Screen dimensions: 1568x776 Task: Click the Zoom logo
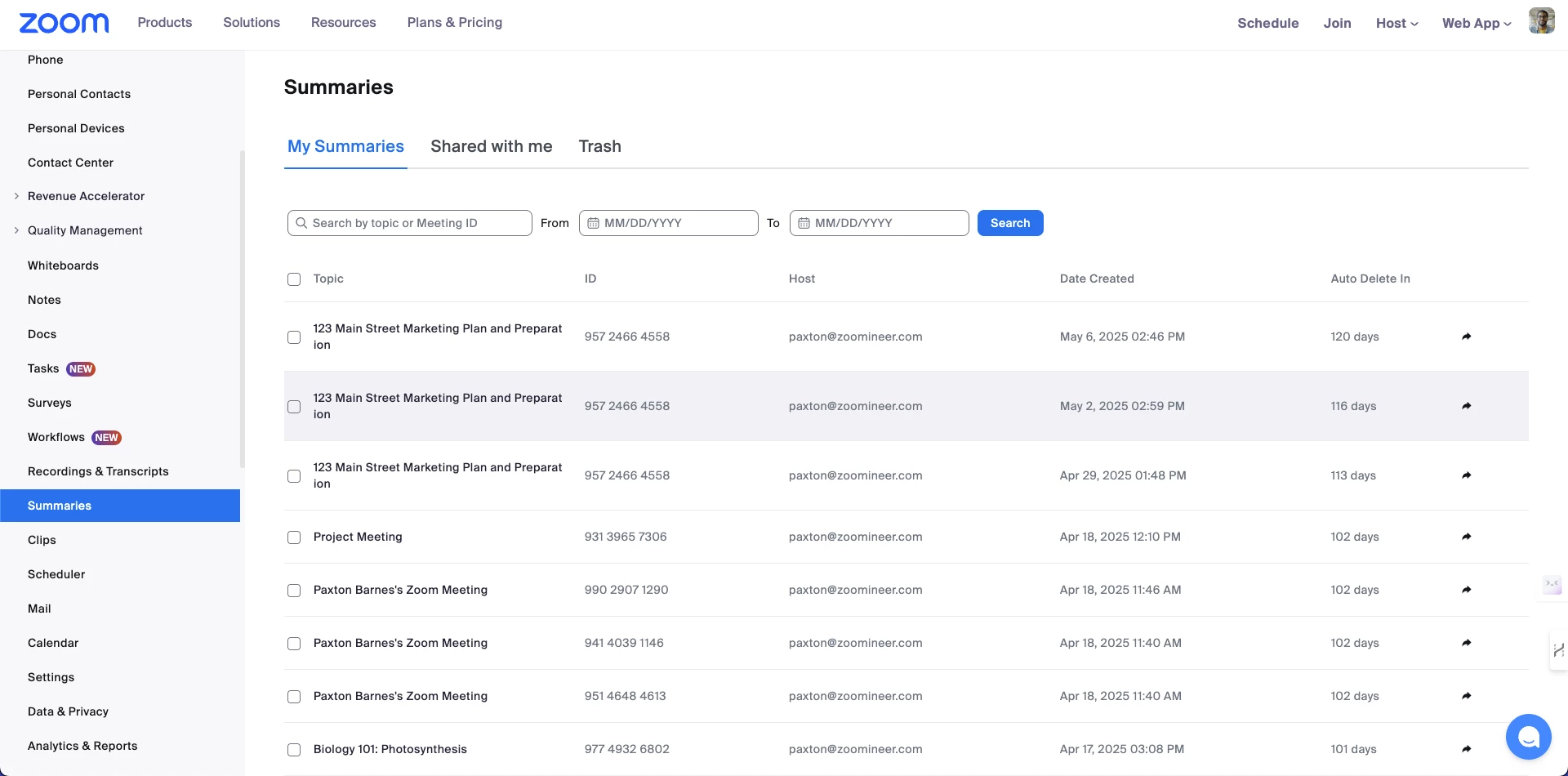coord(64,23)
